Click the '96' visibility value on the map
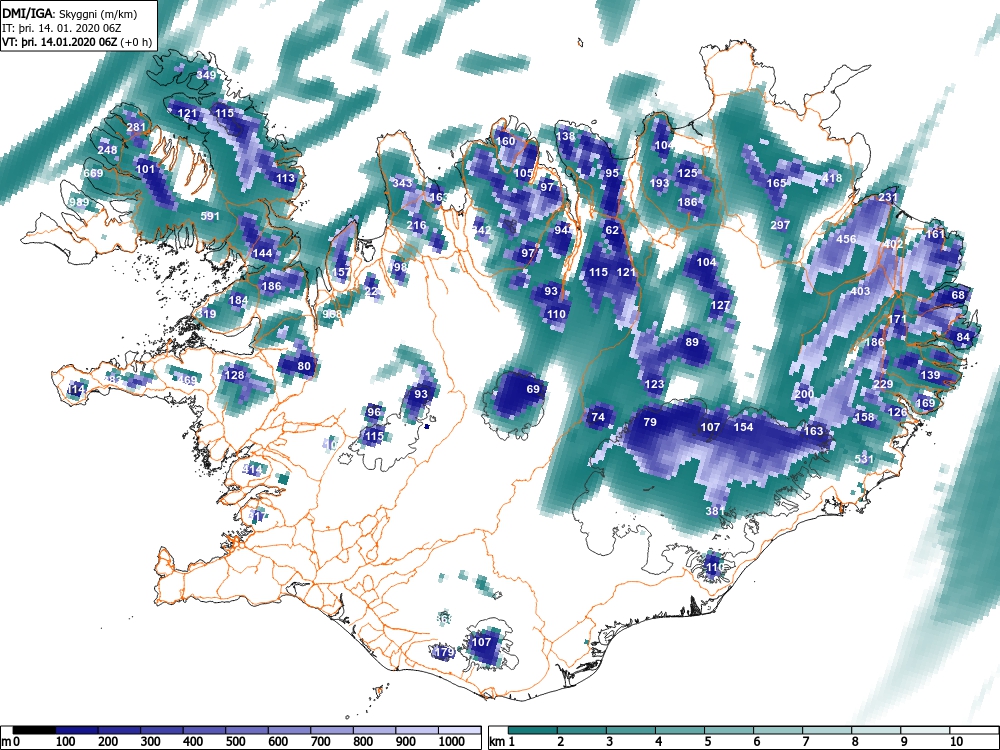 pos(374,412)
